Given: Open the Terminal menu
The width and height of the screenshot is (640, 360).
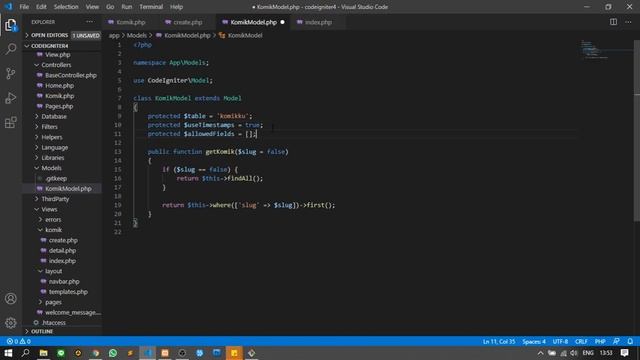Looking at the screenshot, I should click(x=151, y=7).
